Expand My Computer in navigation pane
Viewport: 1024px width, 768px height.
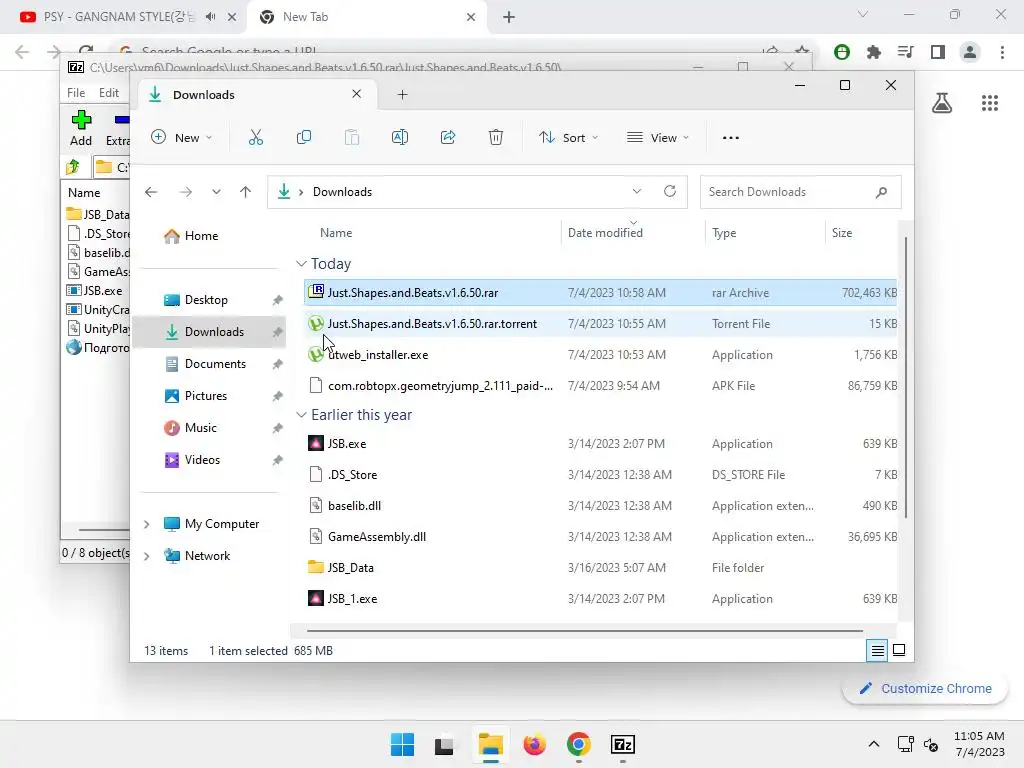click(147, 524)
